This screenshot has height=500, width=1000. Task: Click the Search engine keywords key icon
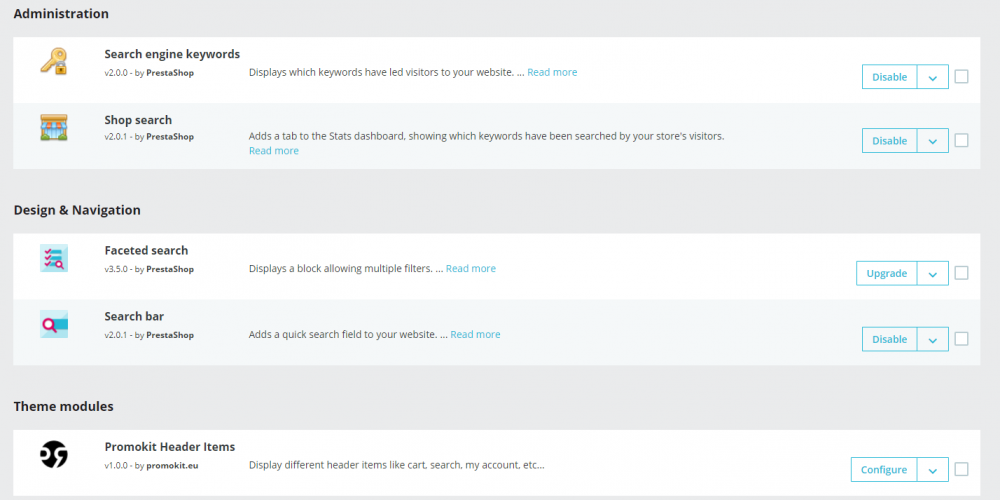pos(54,61)
